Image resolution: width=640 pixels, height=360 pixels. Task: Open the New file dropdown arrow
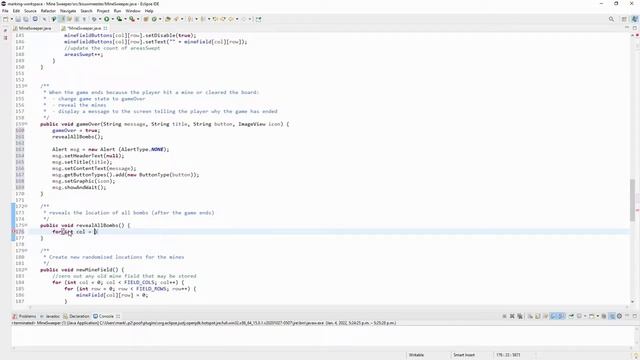11,19
